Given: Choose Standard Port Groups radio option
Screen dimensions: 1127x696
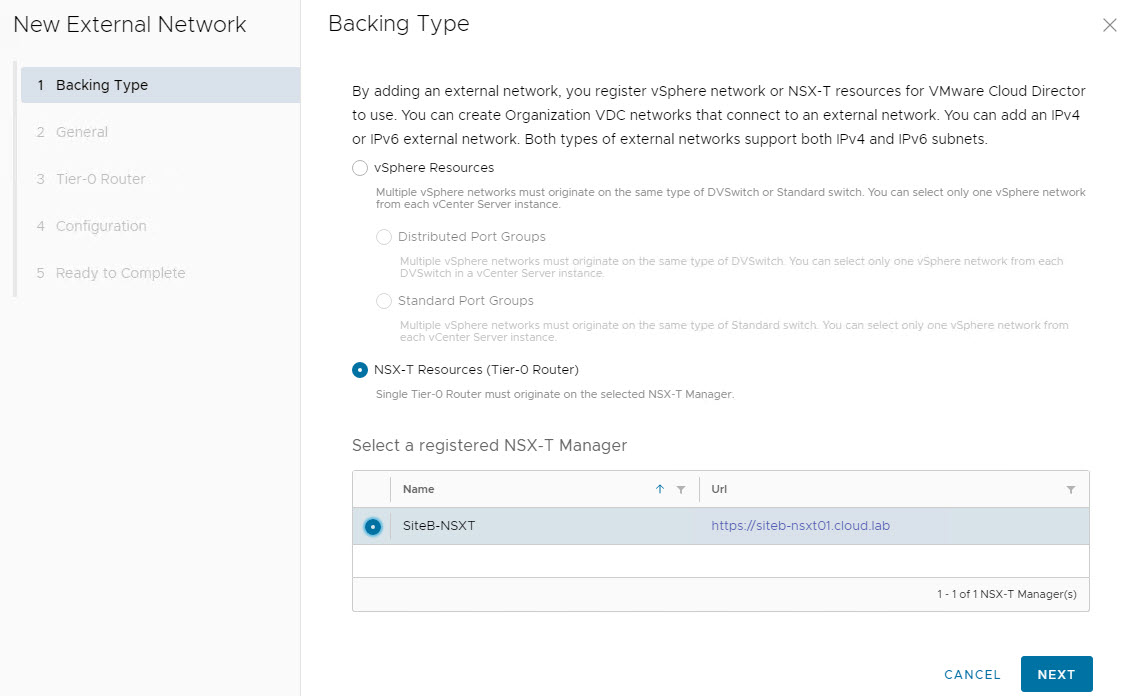Looking at the screenshot, I should point(384,301).
